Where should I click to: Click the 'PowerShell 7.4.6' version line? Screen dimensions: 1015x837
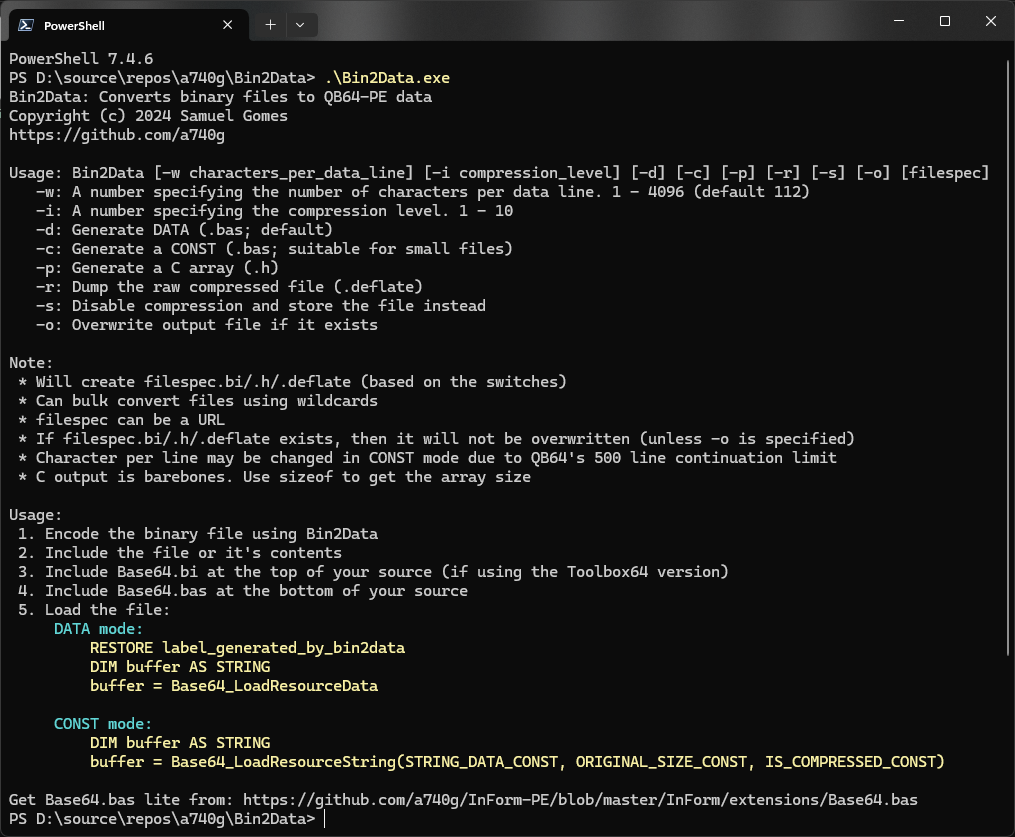[81, 59]
